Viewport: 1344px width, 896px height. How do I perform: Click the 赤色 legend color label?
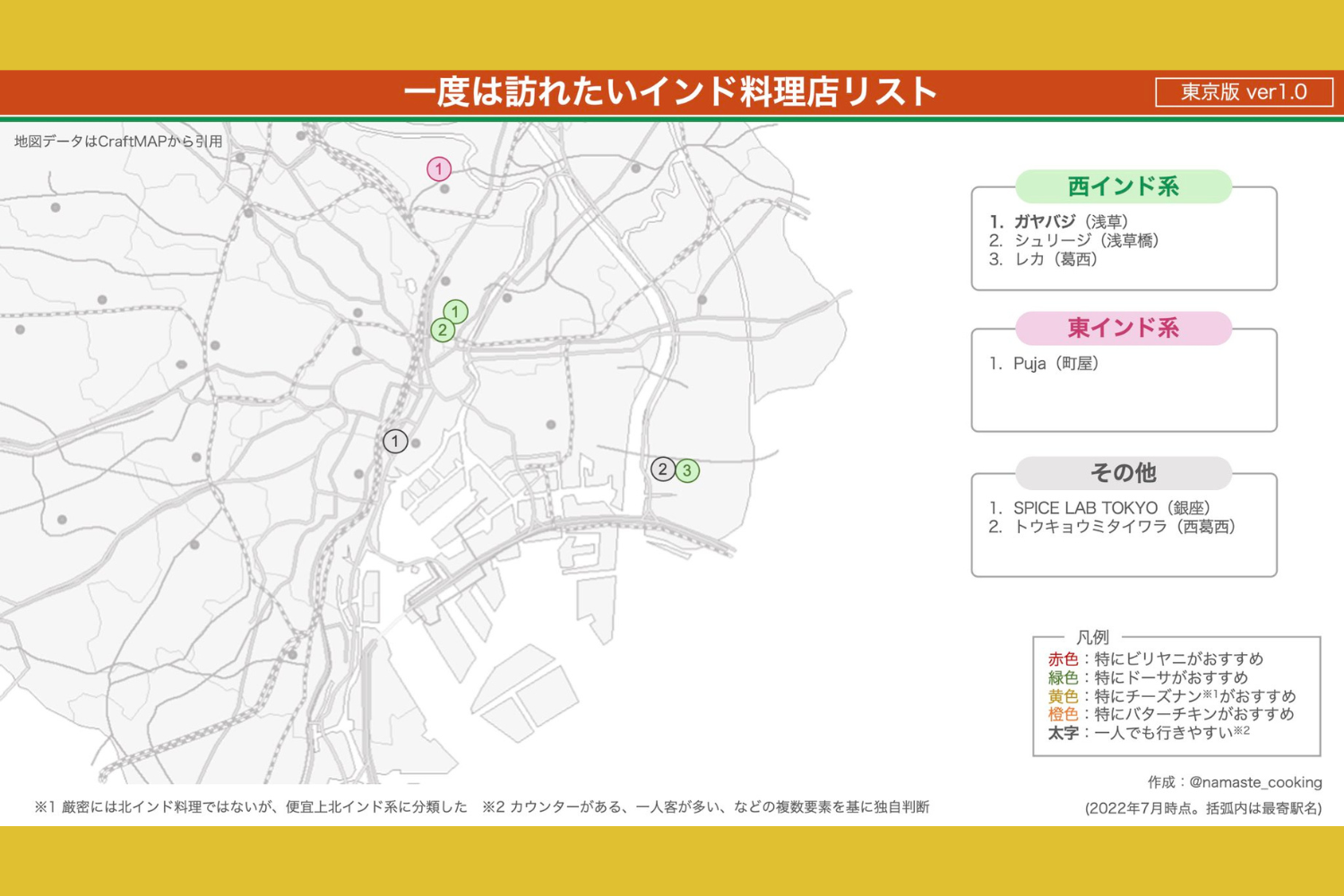pos(1063,659)
